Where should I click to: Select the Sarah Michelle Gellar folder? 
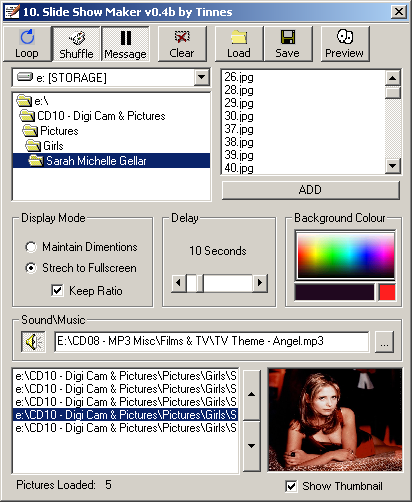(x=111, y=161)
